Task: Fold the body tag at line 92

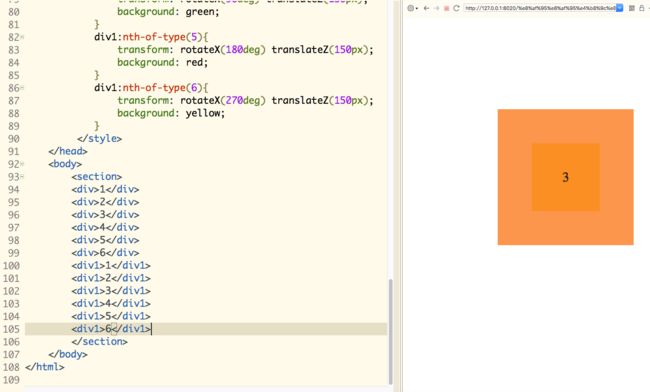Action: click(x=22, y=164)
